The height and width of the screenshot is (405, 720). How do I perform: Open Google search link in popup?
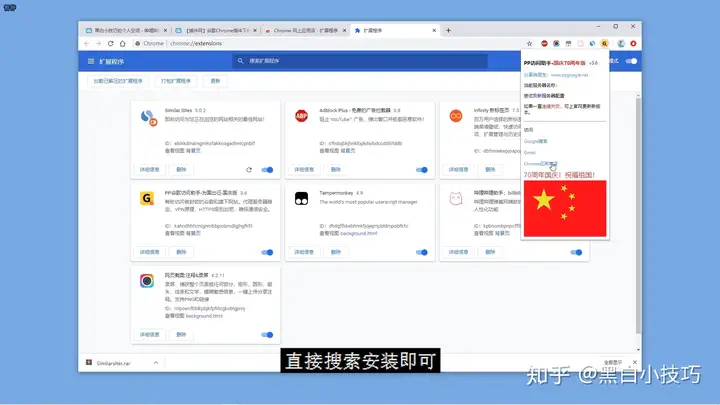[535, 141]
